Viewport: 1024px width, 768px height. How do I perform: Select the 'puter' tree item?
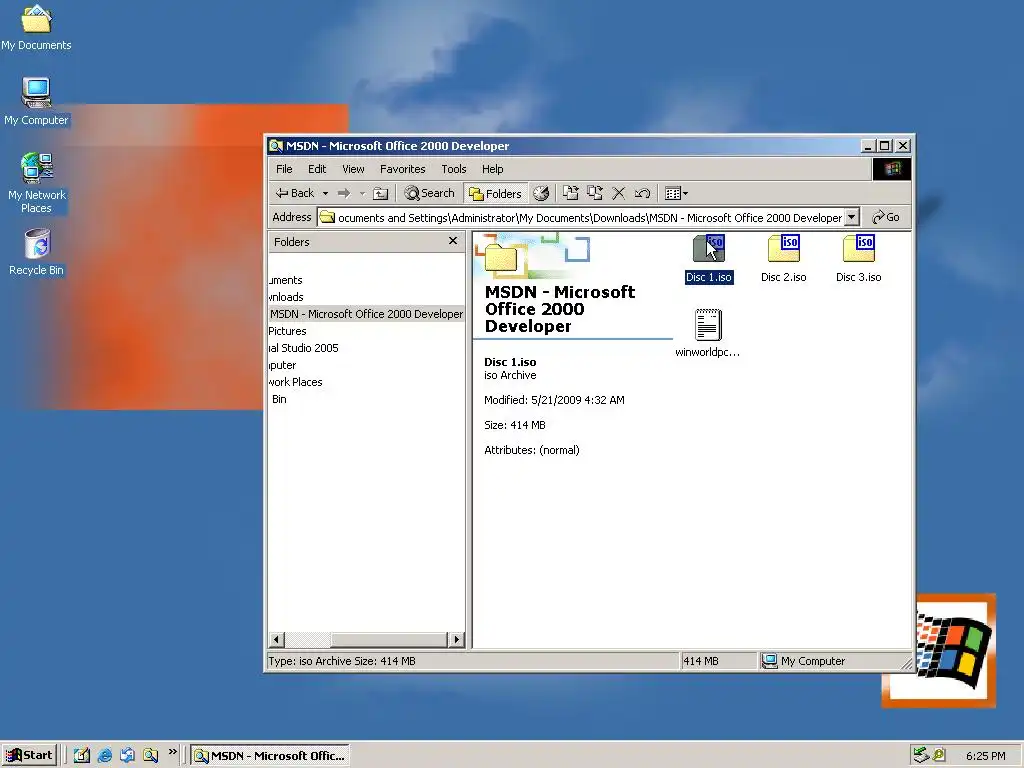tap(282, 365)
